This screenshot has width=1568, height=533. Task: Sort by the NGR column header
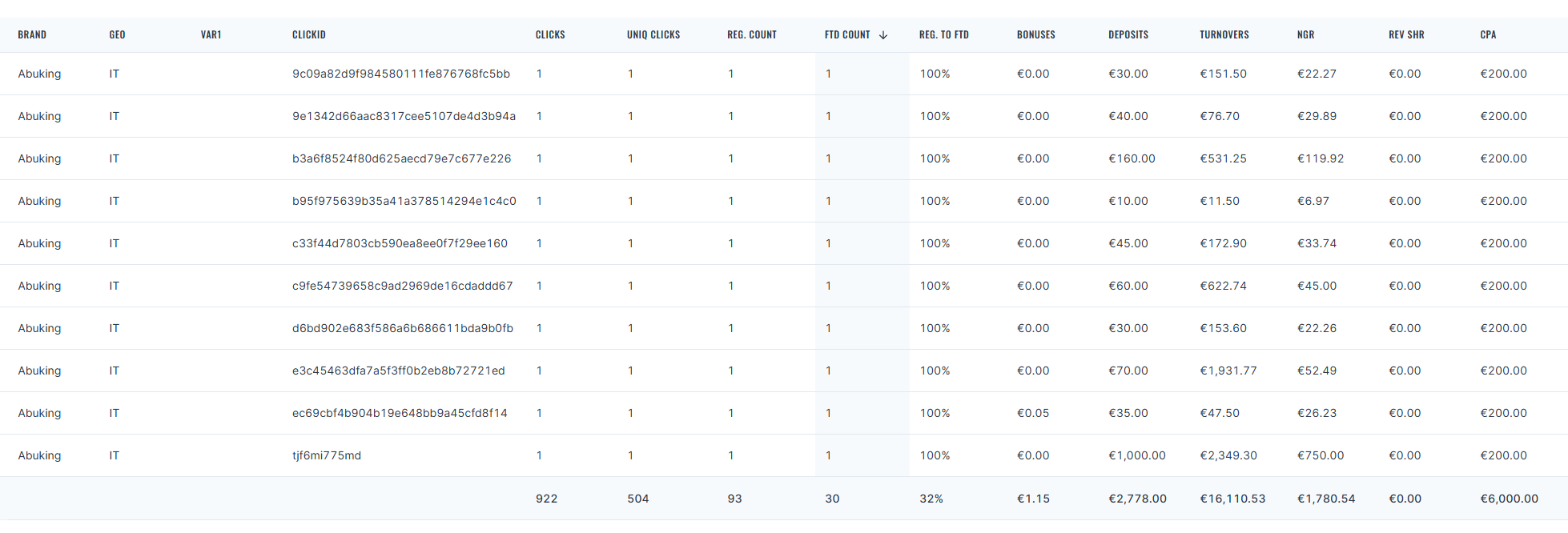(1306, 35)
